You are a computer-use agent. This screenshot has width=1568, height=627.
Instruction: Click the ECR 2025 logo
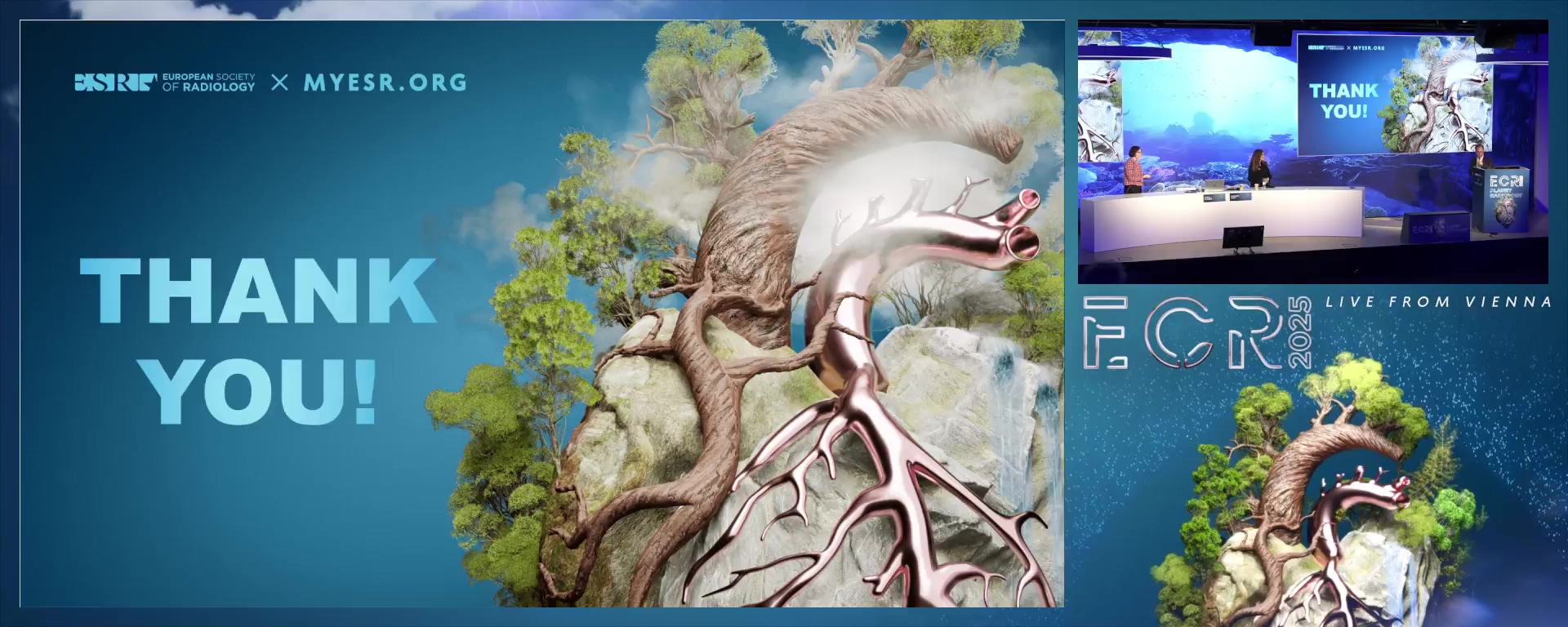tap(1198, 332)
